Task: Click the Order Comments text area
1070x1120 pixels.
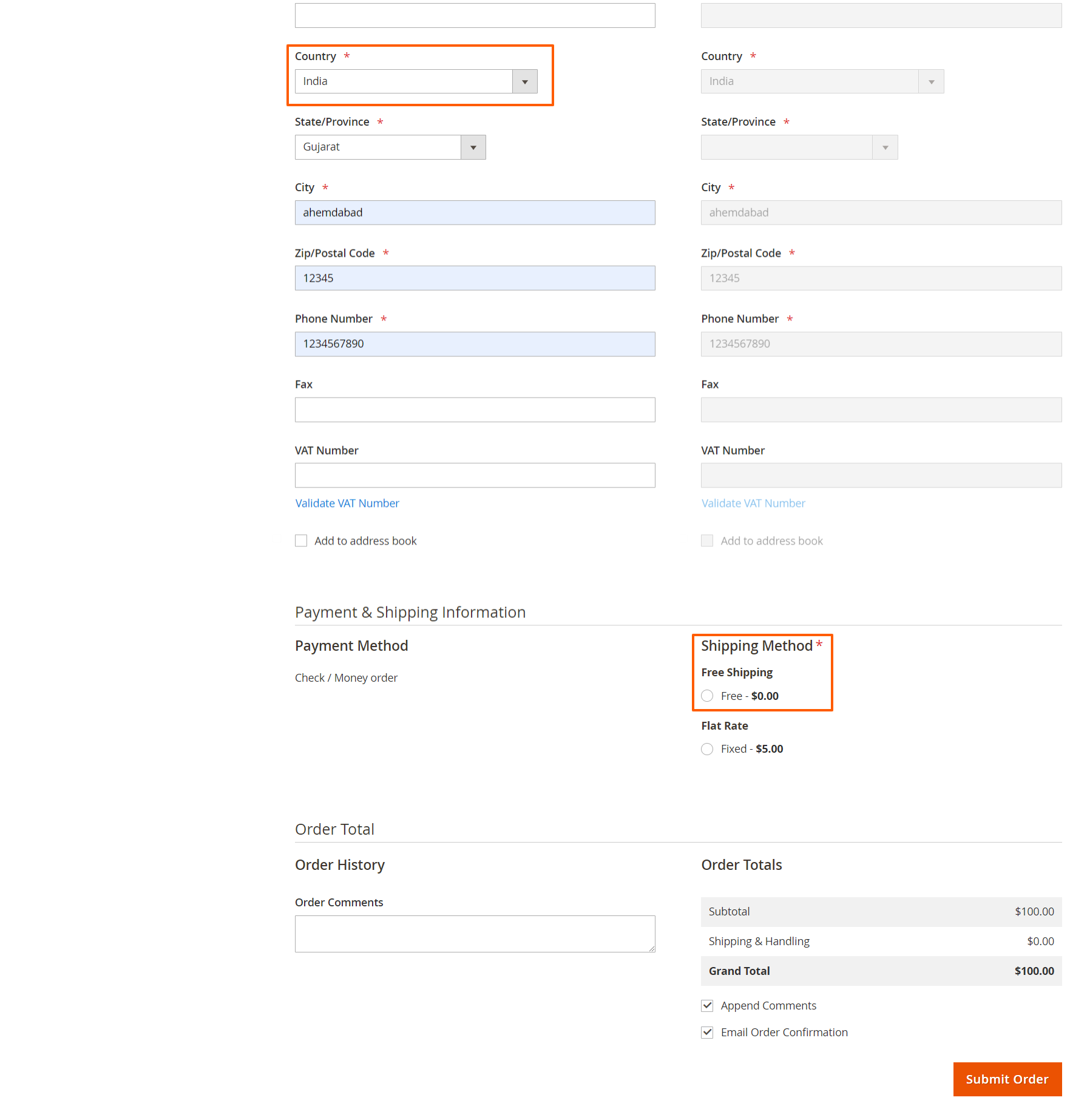Action: pos(475,934)
